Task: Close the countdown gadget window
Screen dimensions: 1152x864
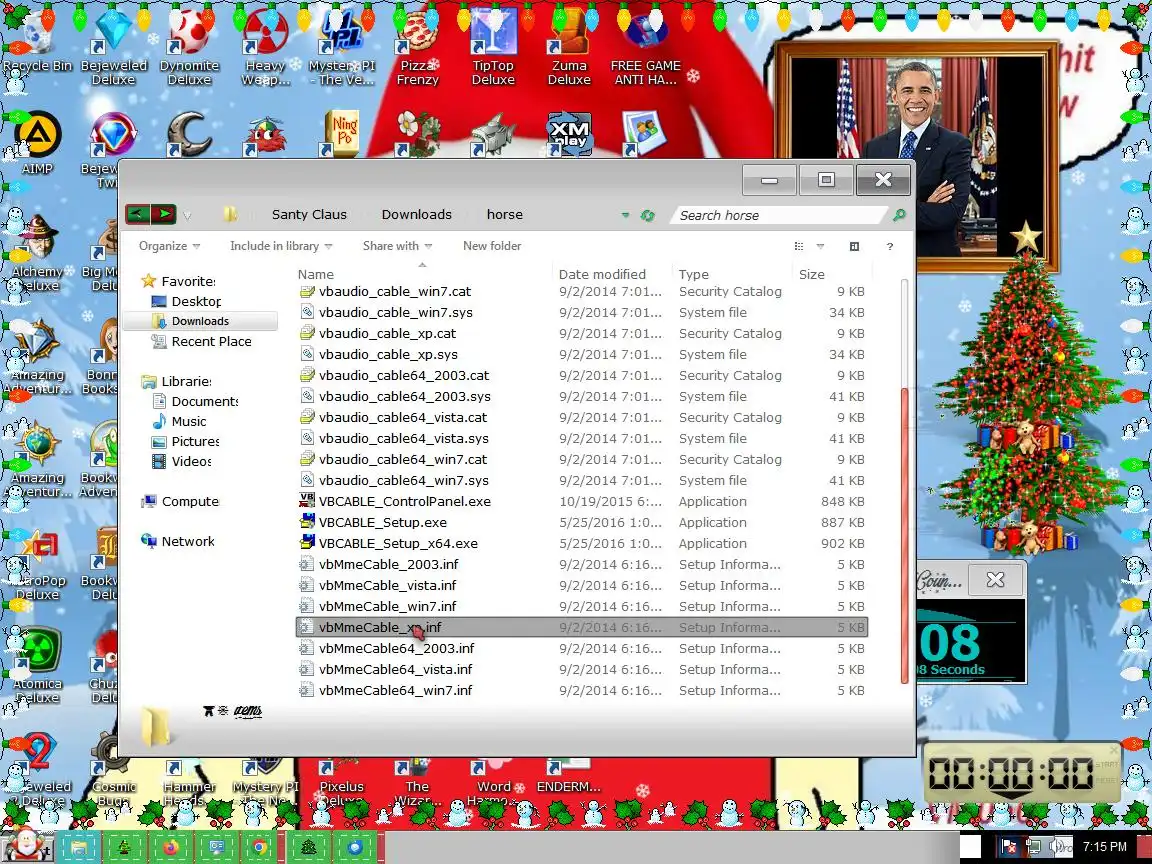Action: [x=996, y=580]
